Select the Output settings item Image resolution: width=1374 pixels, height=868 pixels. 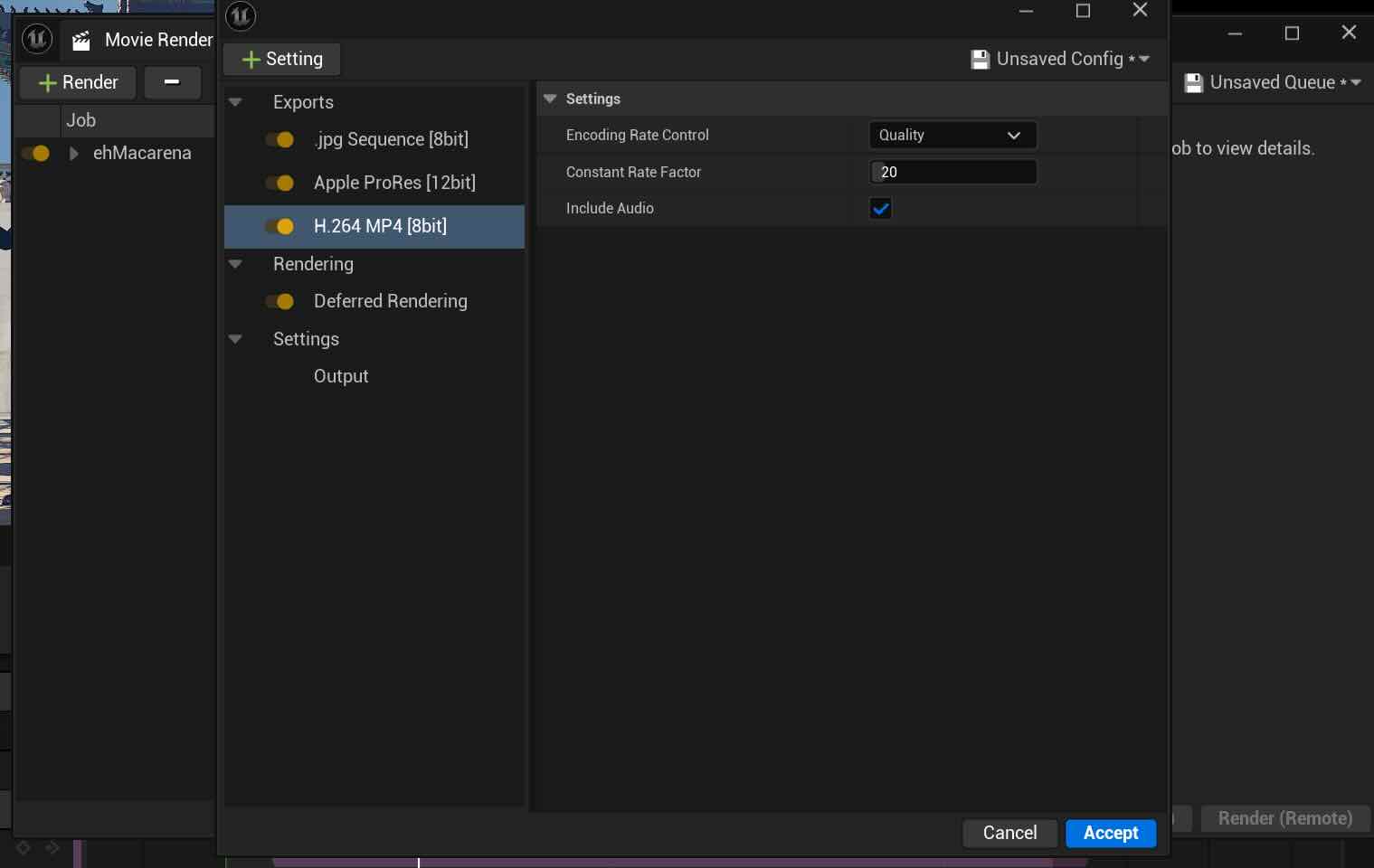pyautogui.click(x=341, y=376)
